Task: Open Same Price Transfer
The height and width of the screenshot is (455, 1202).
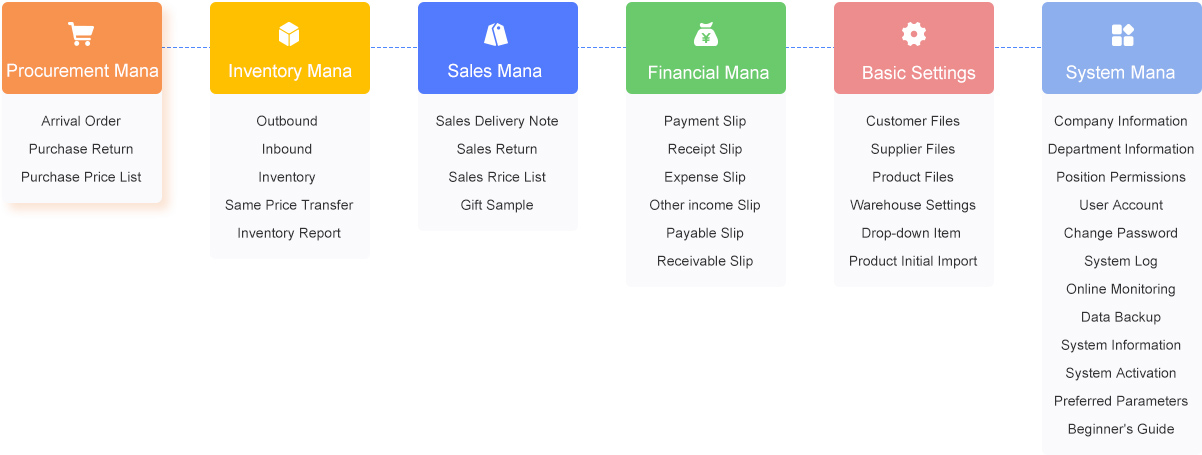Action: (x=289, y=205)
